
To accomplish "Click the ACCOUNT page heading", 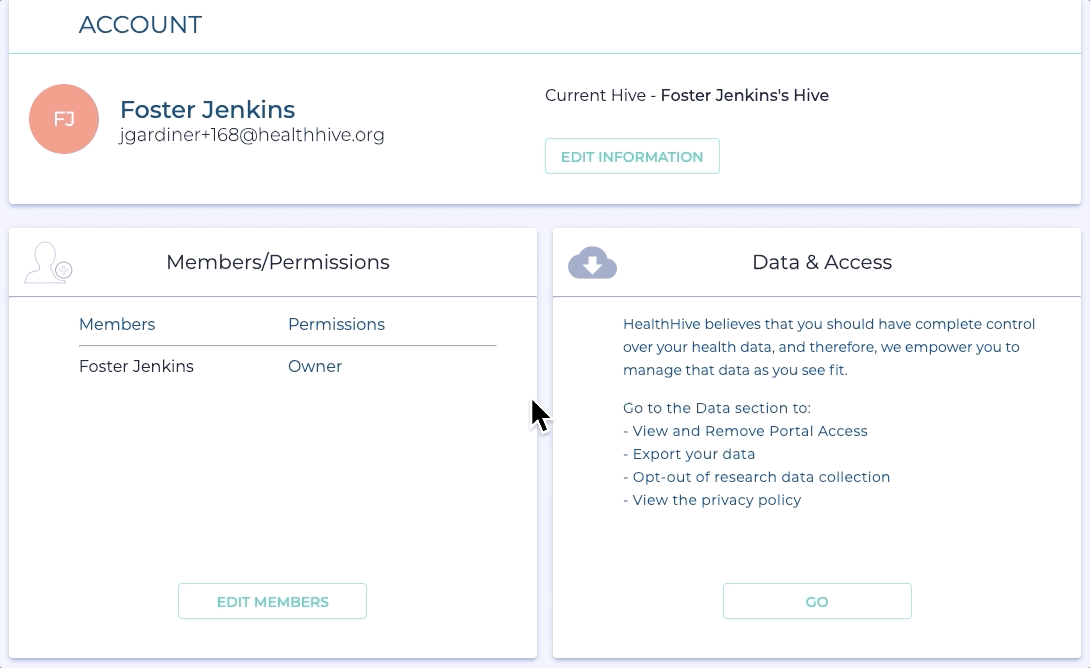I will [140, 25].
